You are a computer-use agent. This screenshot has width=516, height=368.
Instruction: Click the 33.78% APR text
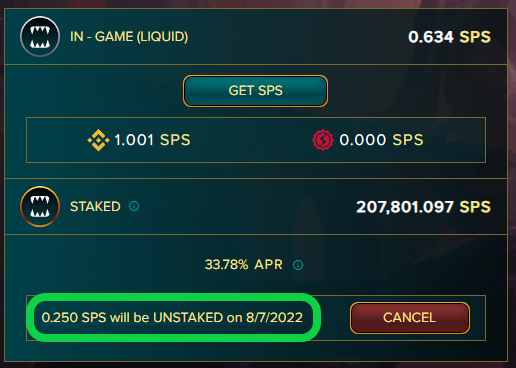244,265
